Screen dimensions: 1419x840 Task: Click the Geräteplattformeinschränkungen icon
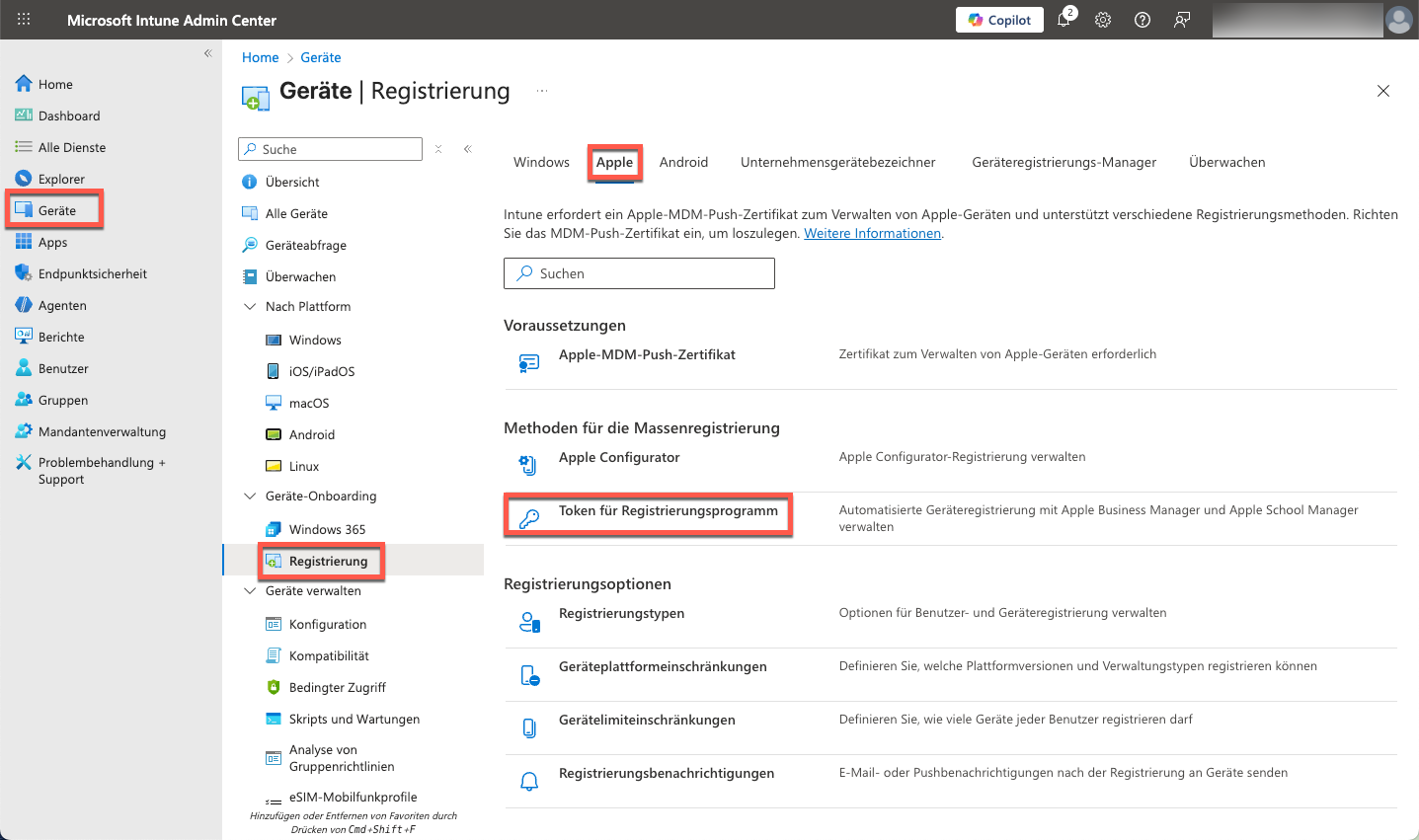pyautogui.click(x=529, y=675)
